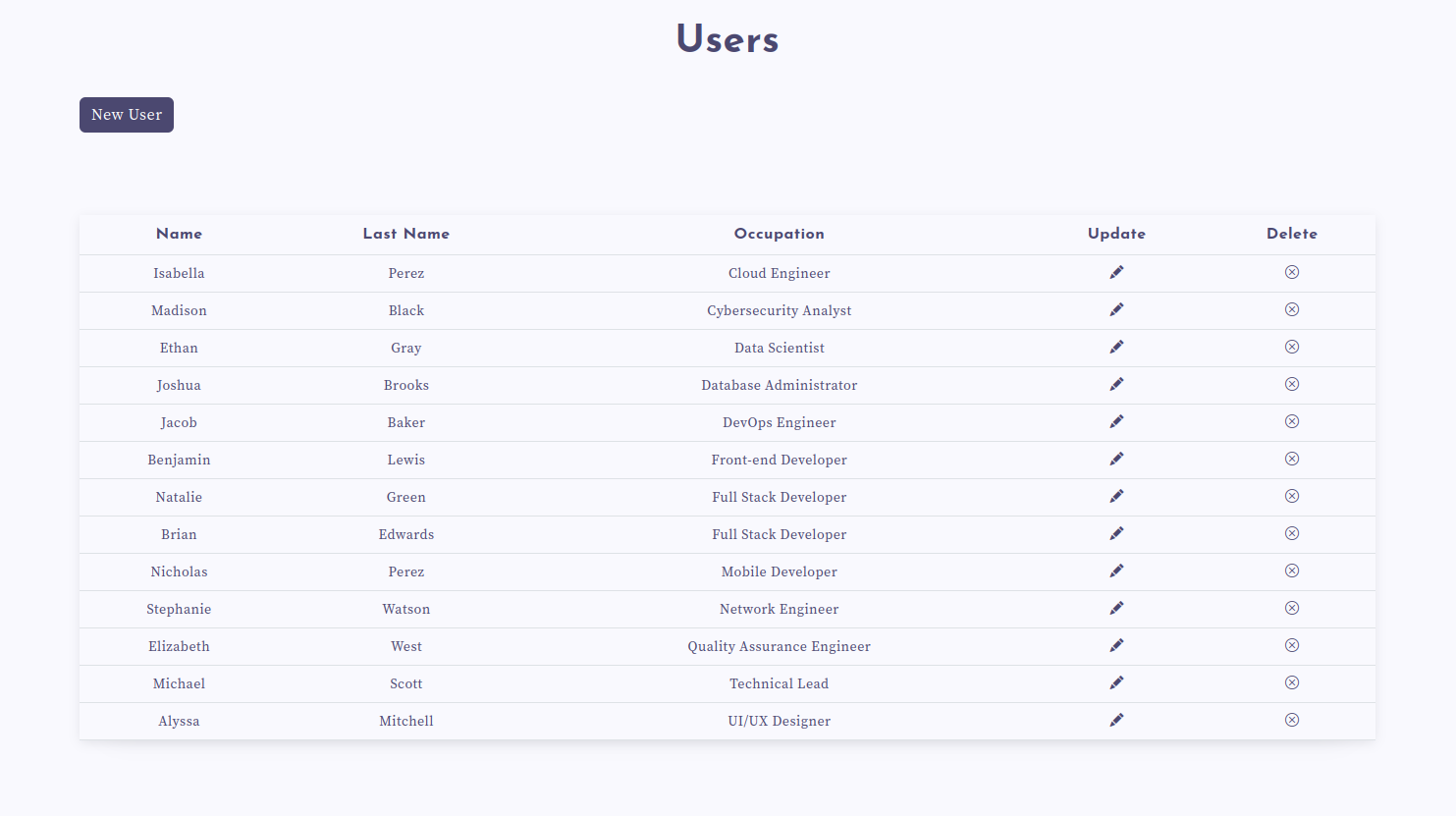Remove Elizabeth West using the delete icon
1456x816 pixels.
point(1292,645)
